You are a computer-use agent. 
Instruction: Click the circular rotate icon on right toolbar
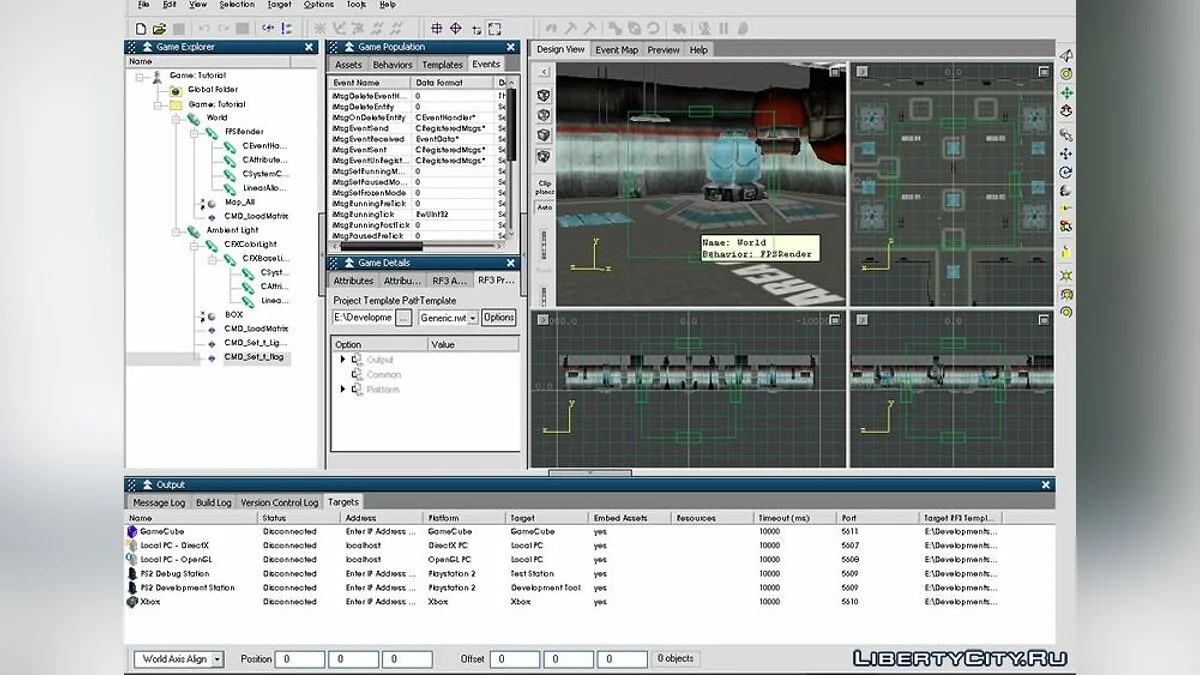click(x=1066, y=172)
